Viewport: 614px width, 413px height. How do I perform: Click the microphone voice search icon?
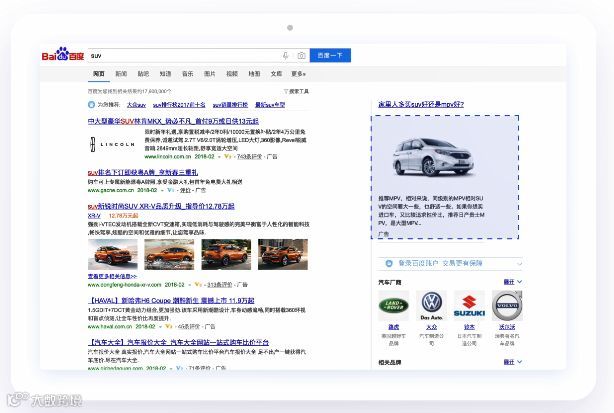[285, 56]
